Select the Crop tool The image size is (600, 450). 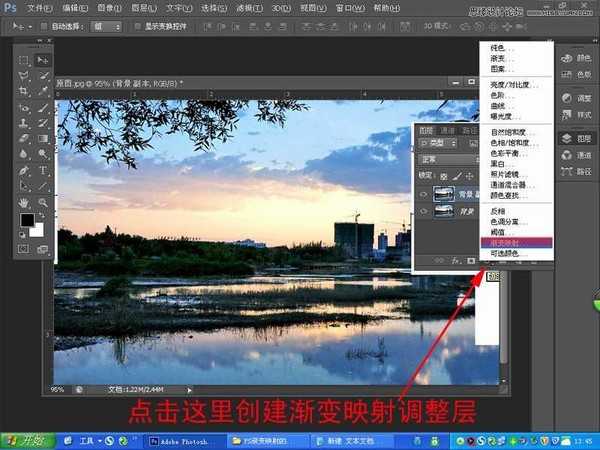[24, 92]
